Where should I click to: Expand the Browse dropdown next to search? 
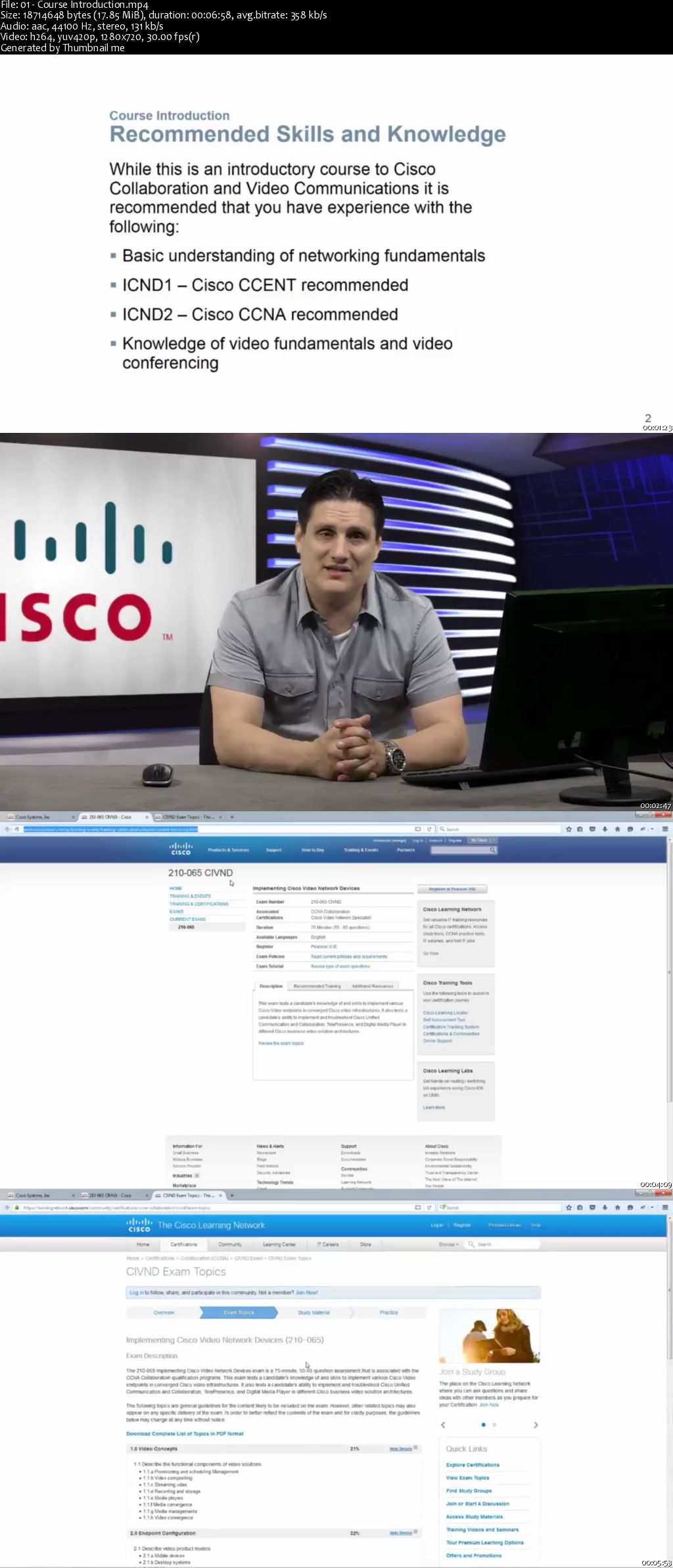pos(448,1244)
